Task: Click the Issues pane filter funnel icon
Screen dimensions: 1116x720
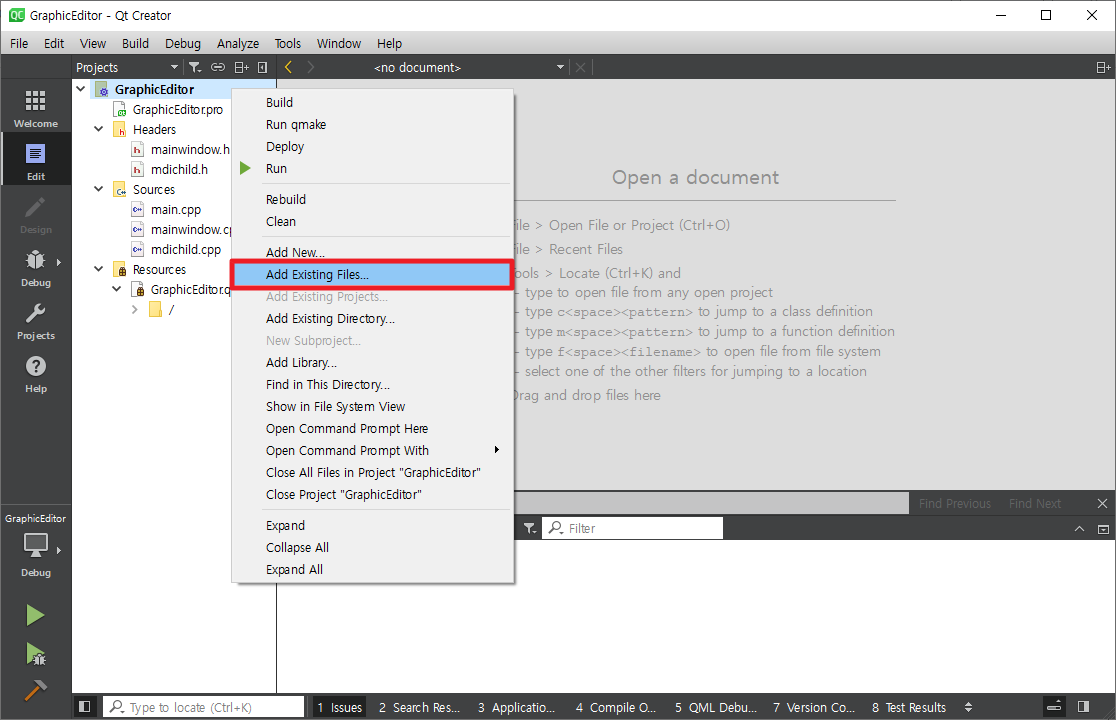Action: tap(530, 528)
